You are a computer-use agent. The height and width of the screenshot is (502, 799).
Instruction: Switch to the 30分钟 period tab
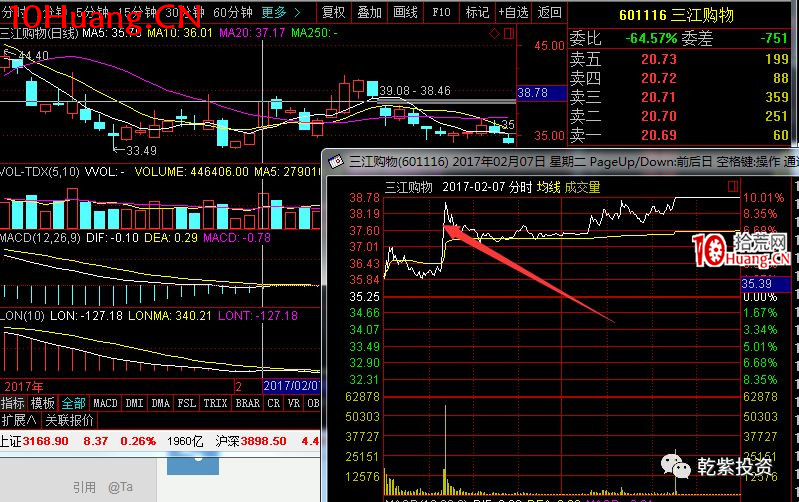tap(184, 12)
